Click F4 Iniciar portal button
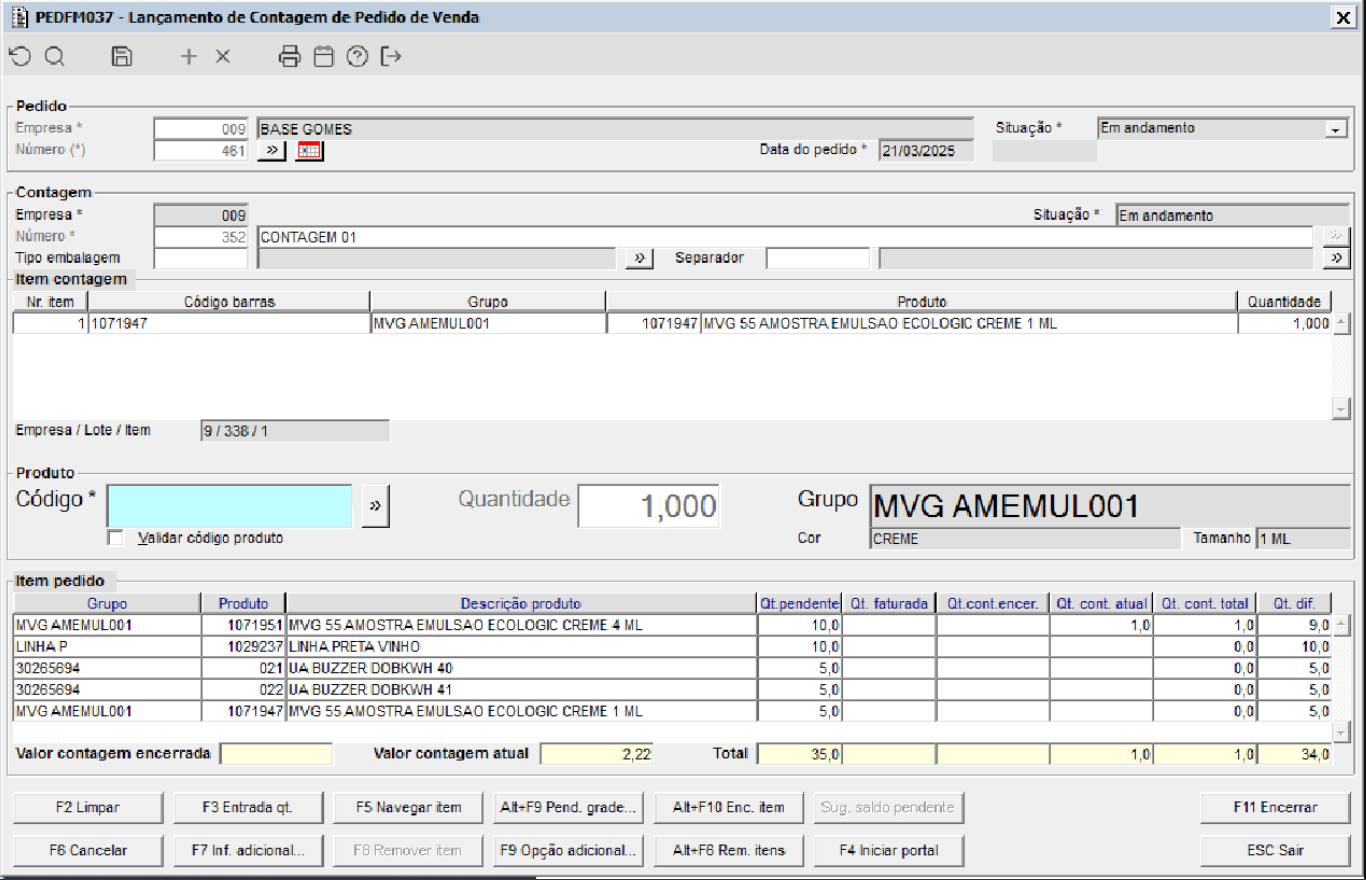Image resolution: width=1366 pixels, height=880 pixels. click(x=889, y=851)
